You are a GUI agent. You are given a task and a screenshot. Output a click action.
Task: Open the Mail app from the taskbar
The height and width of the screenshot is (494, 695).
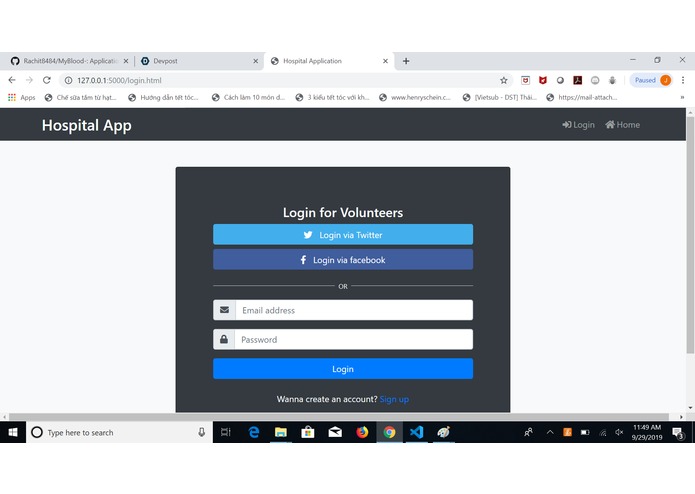point(335,432)
